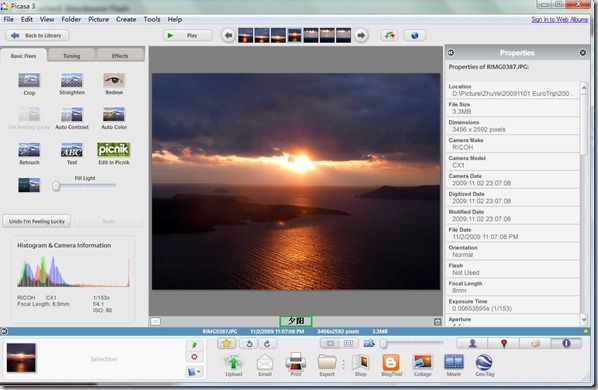Close the Properties panel
598x390 pixels.
coord(583,53)
